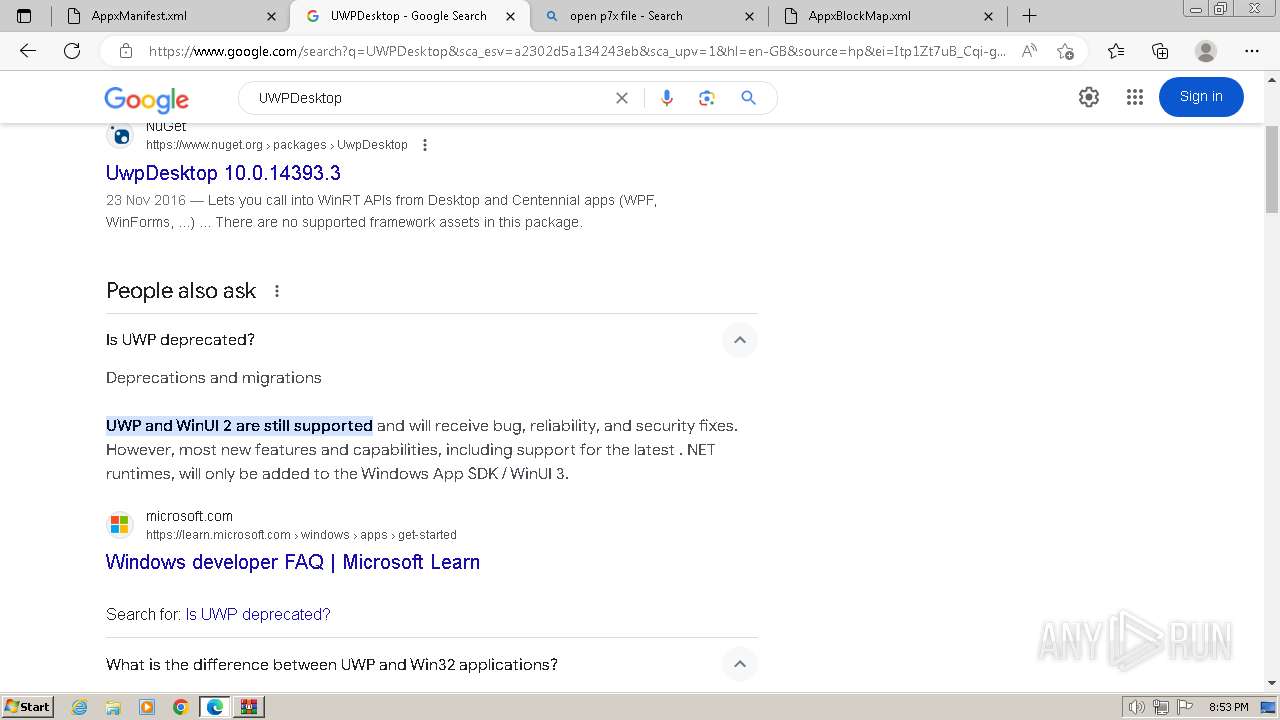Open the read aloud icon in address bar
Screen dimensions: 1280x720
[x=1029, y=51]
